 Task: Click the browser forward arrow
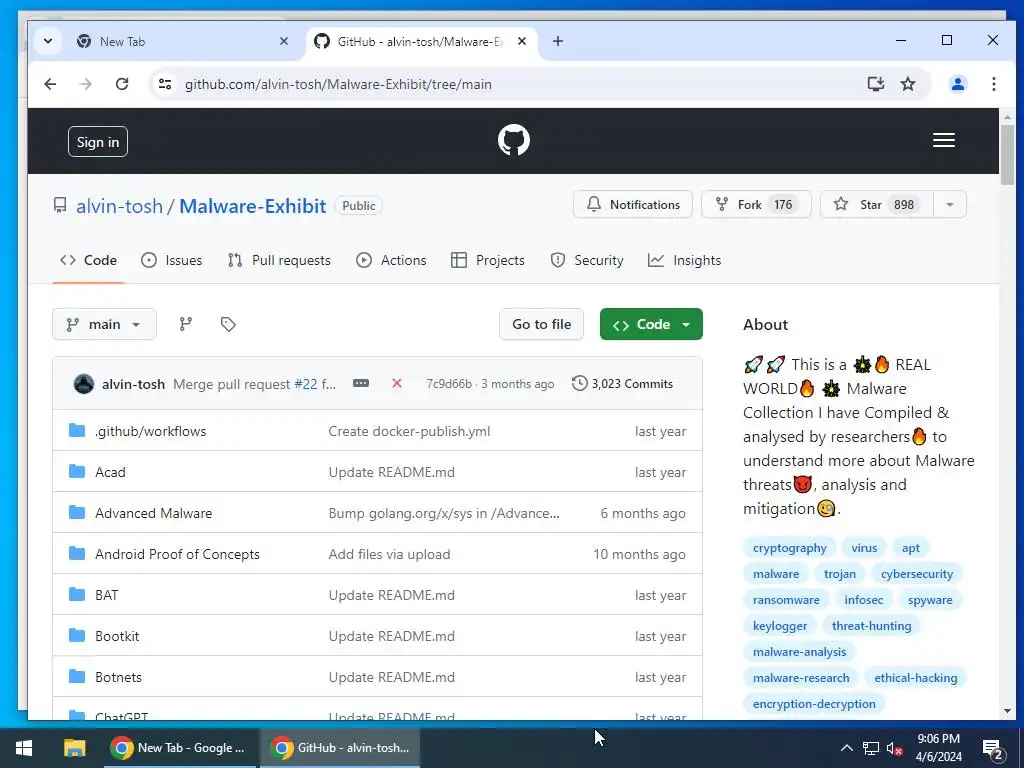86,84
